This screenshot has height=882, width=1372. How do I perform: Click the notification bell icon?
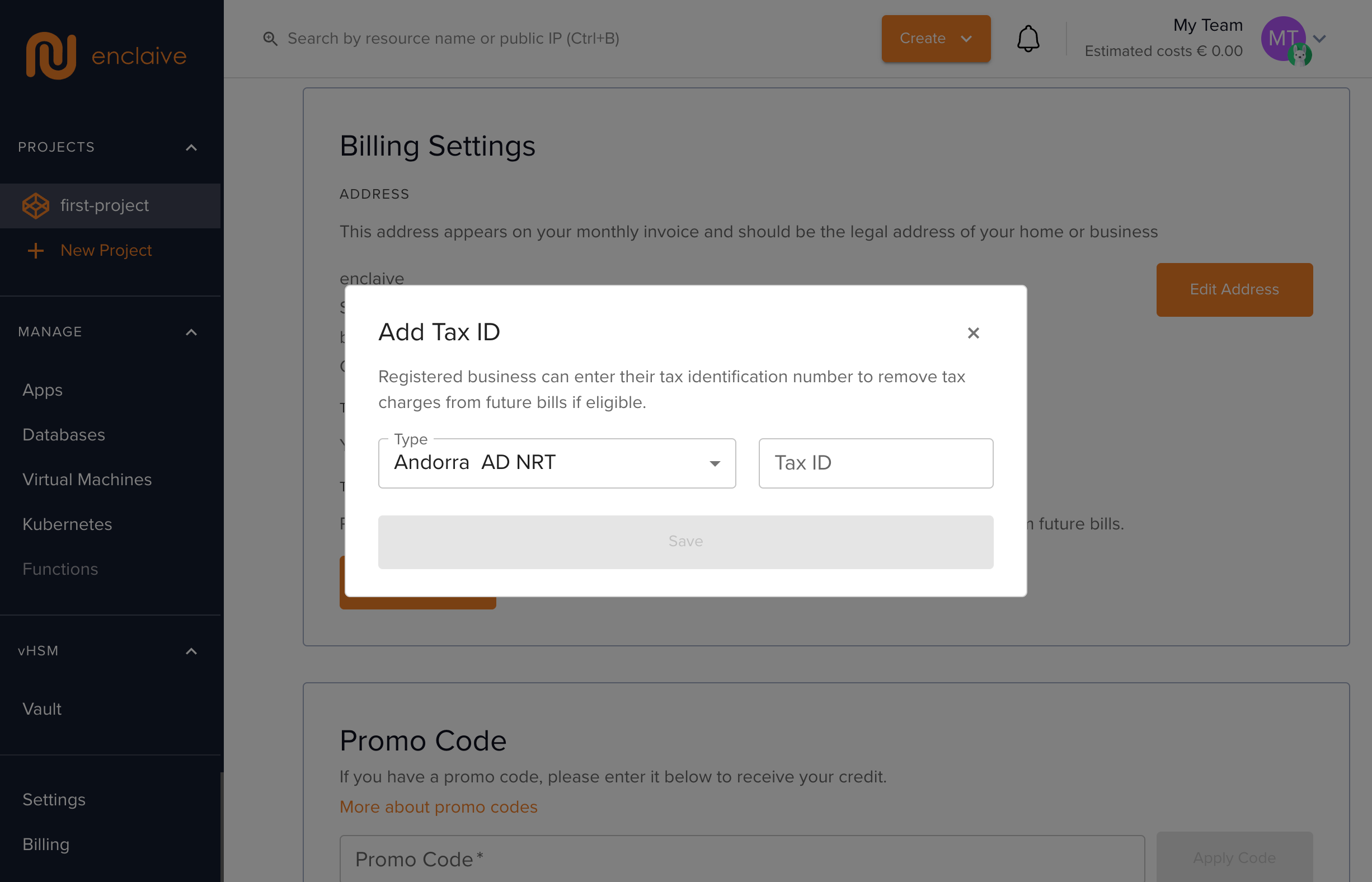point(1028,39)
